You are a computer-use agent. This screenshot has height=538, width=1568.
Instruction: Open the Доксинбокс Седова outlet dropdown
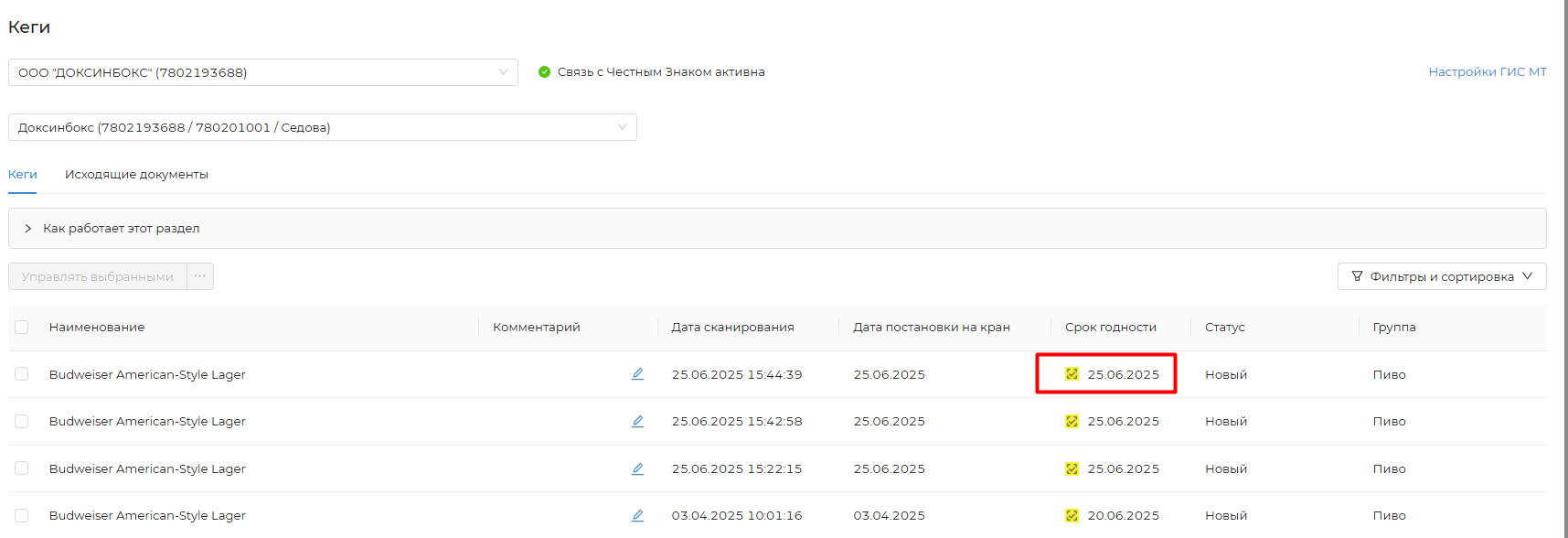[322, 127]
